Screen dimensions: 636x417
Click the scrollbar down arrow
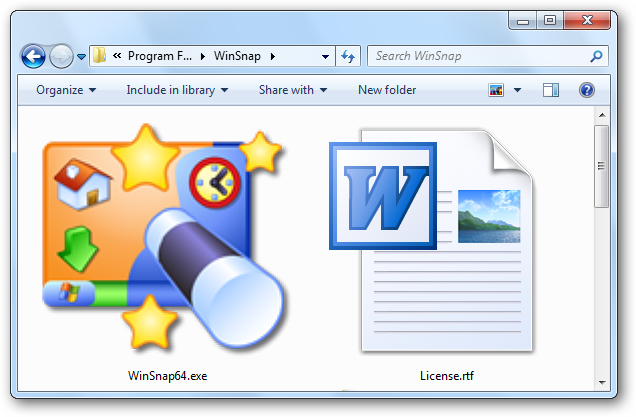point(601,382)
